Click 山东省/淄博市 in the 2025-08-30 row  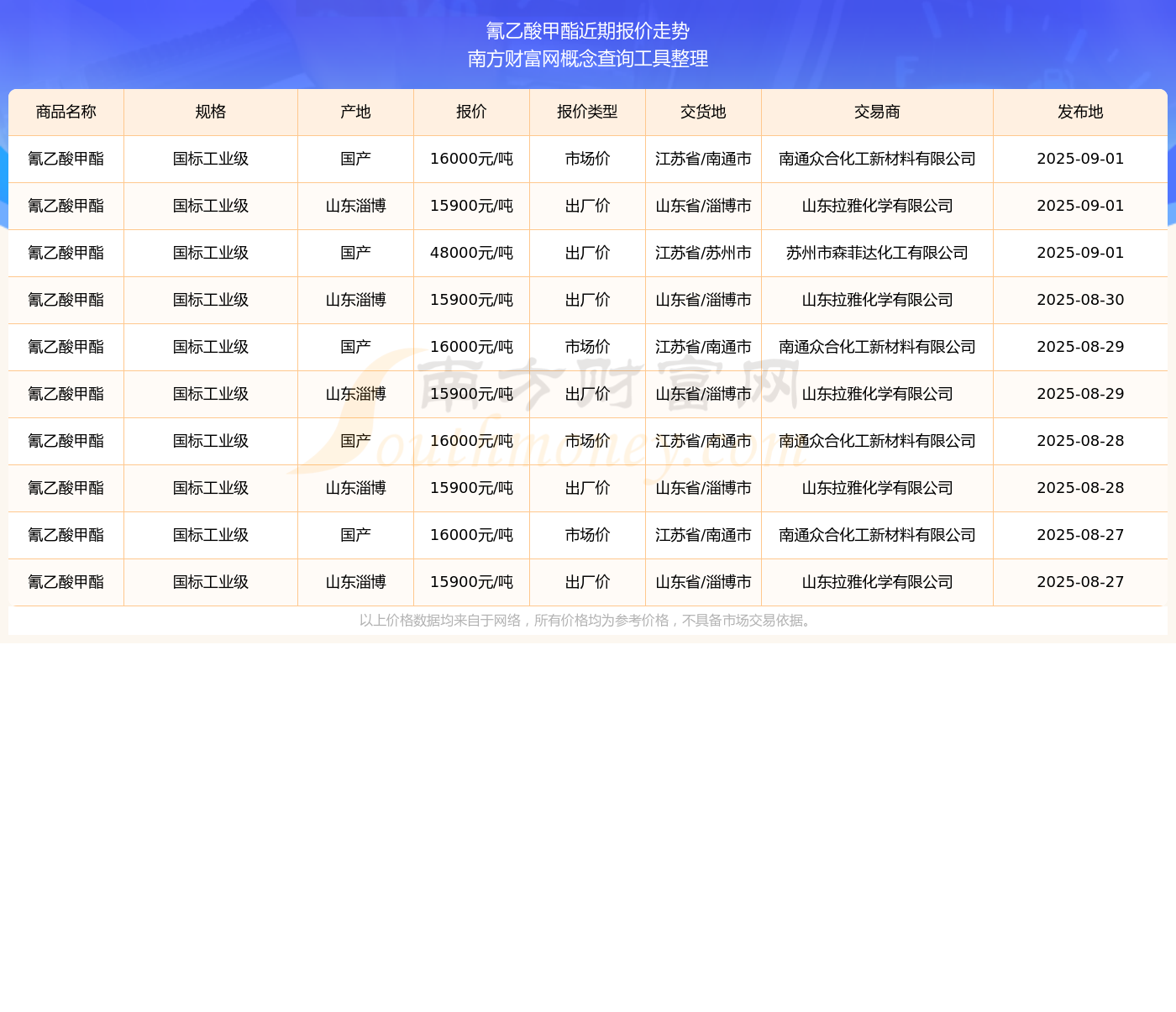[704, 300]
